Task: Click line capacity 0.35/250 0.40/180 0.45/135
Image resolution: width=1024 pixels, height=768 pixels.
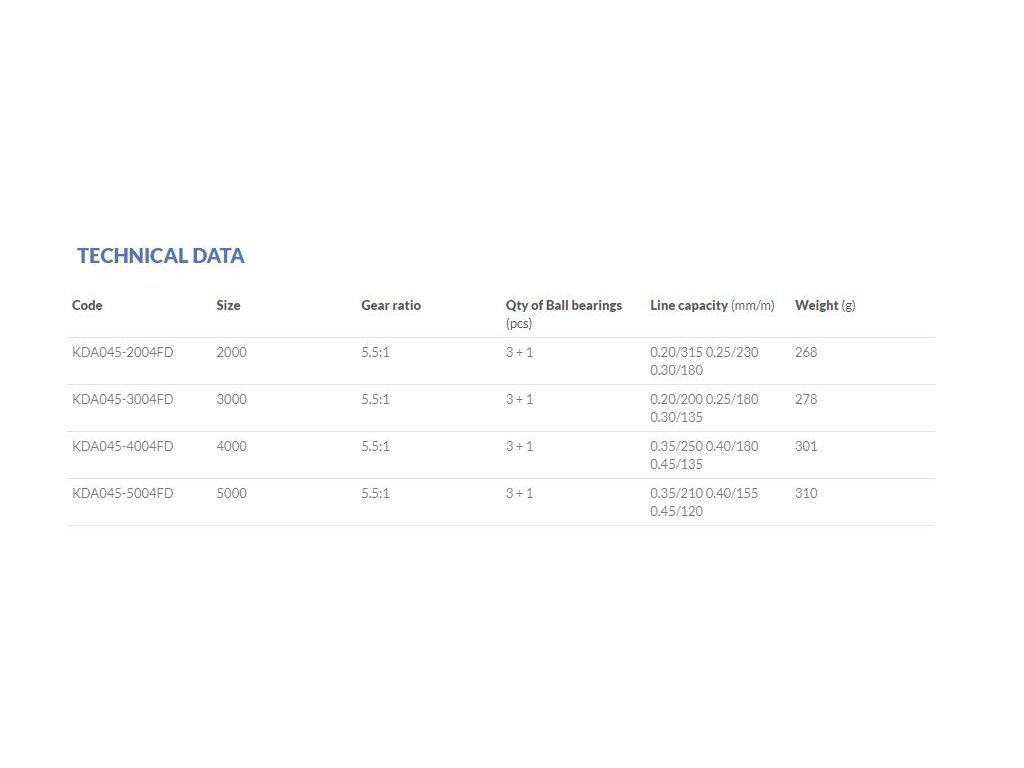Action: 704,455
